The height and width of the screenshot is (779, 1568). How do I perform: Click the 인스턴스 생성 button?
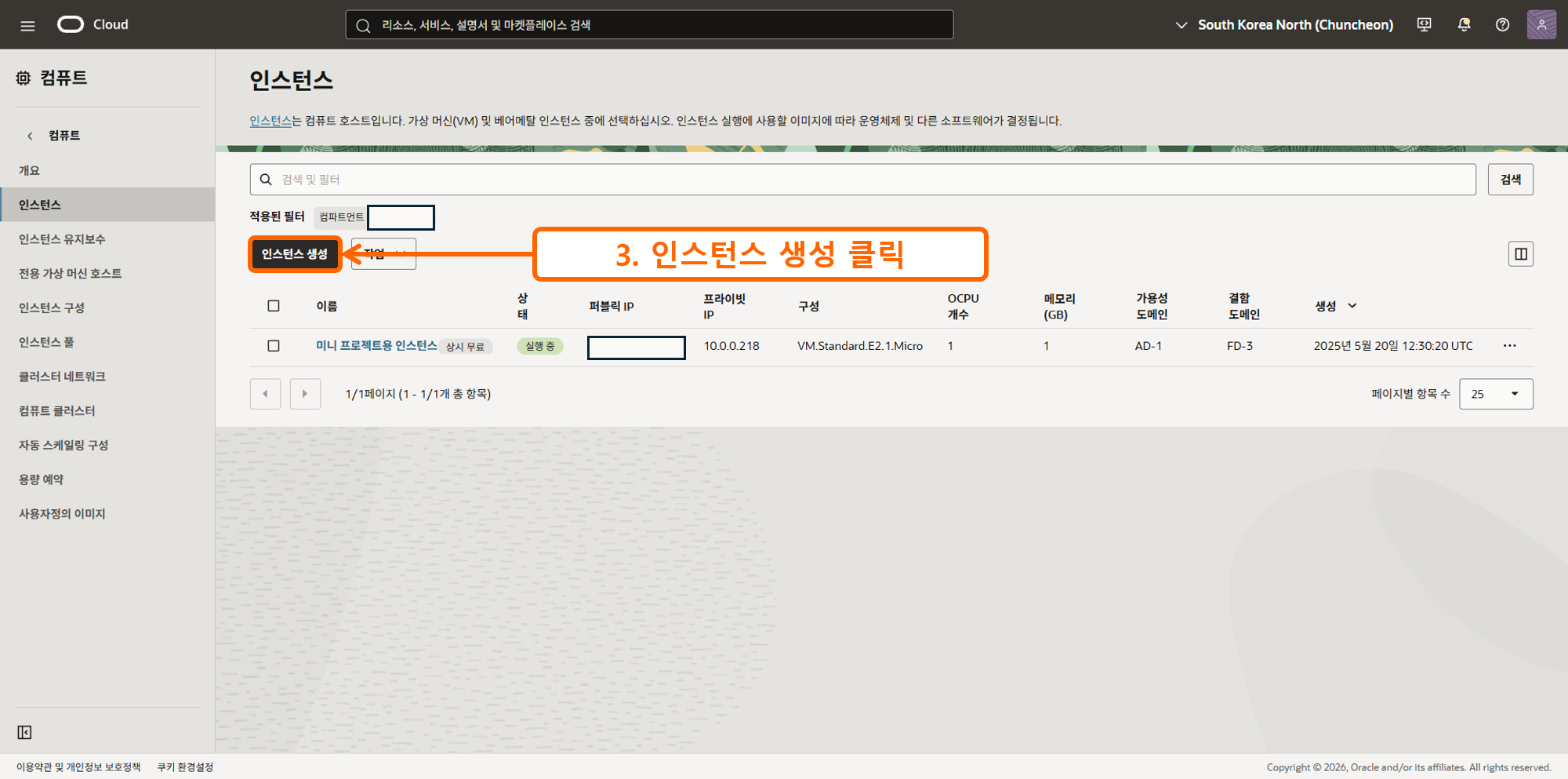tap(295, 253)
